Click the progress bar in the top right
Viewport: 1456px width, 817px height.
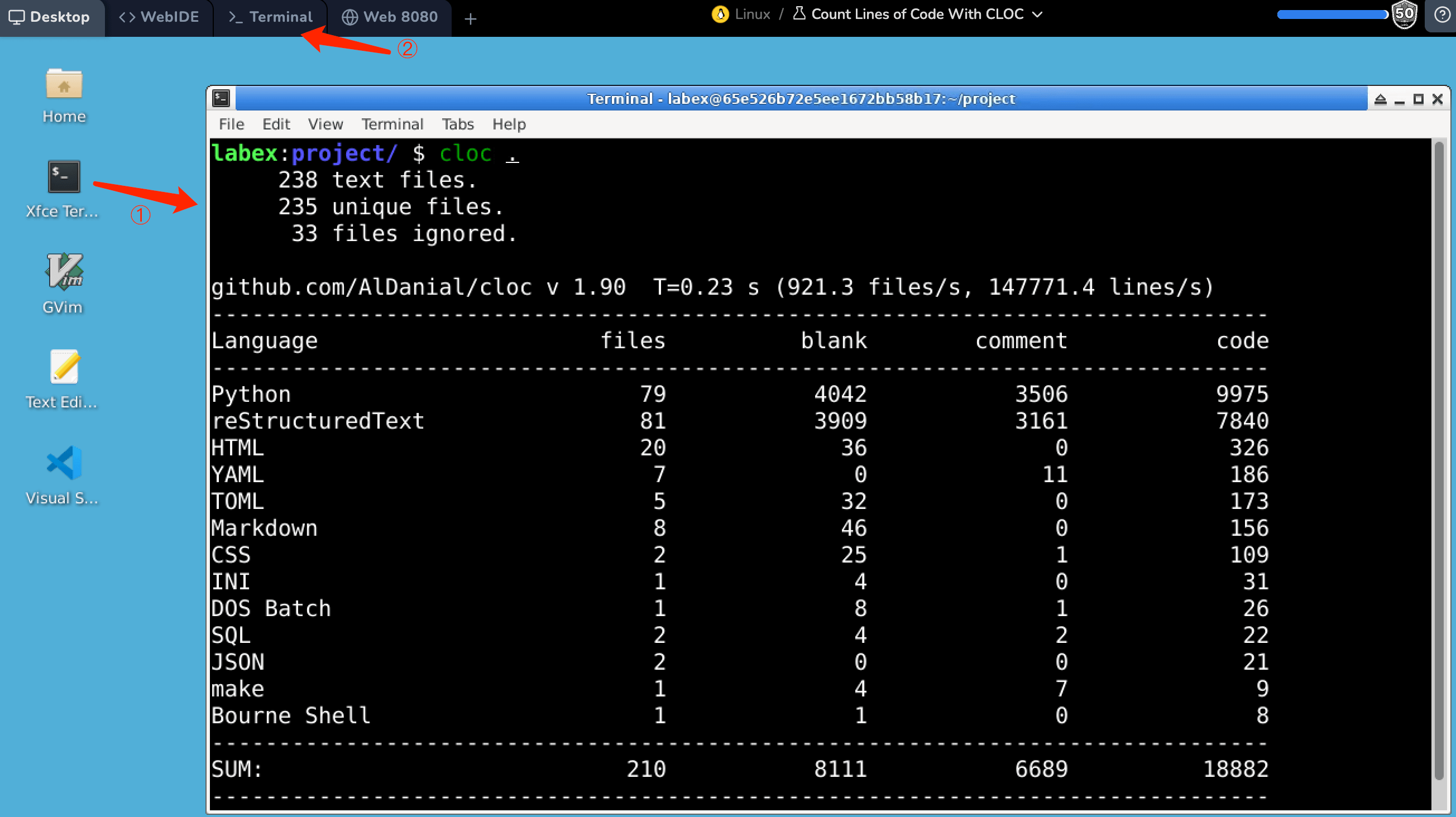(1331, 15)
